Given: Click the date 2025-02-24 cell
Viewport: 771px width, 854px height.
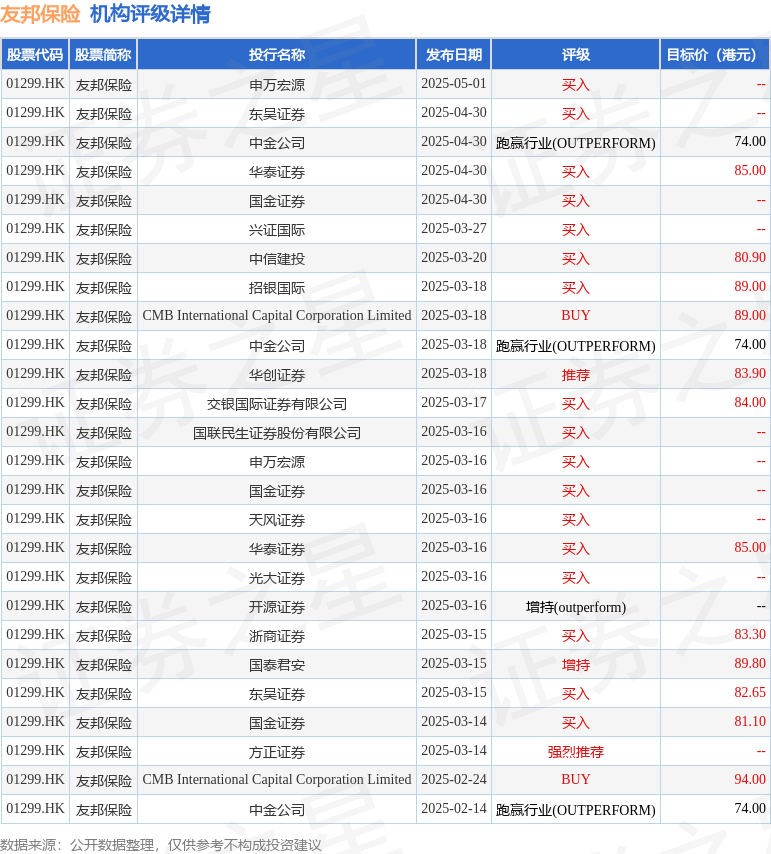Looking at the screenshot, I should tap(454, 779).
